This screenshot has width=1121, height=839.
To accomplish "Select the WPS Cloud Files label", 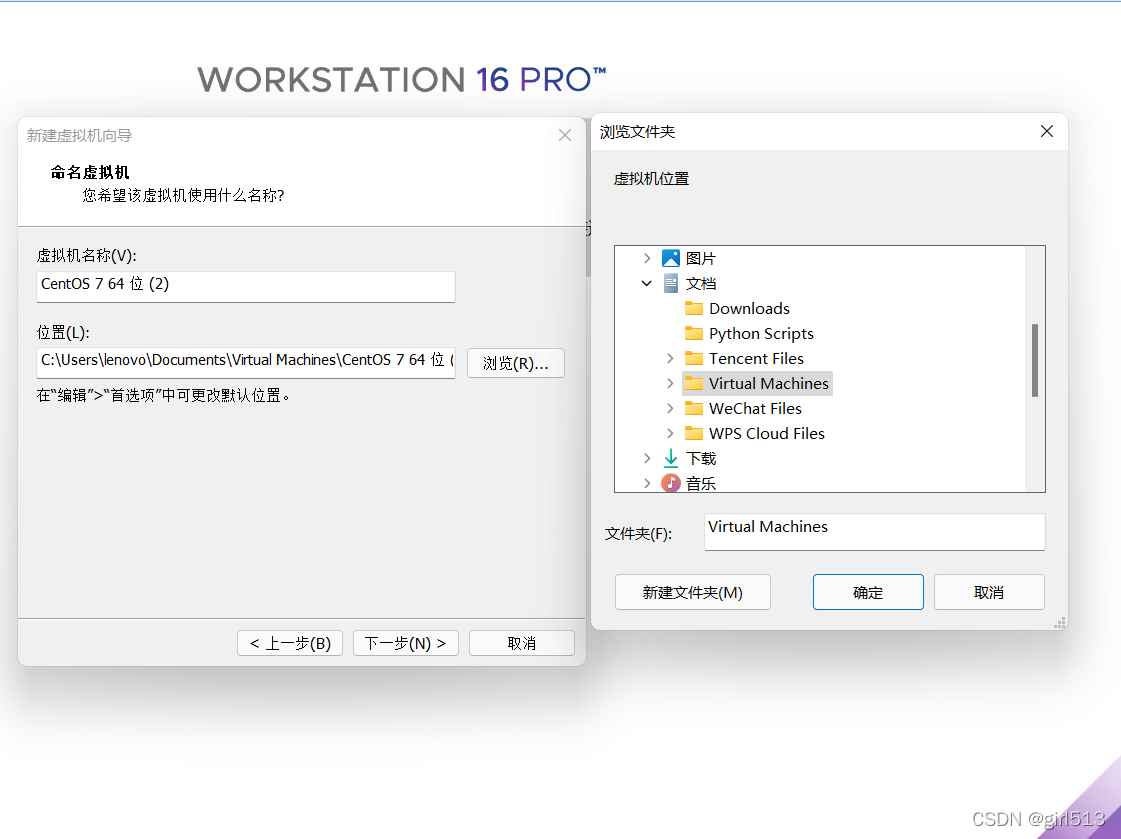I will 766,433.
